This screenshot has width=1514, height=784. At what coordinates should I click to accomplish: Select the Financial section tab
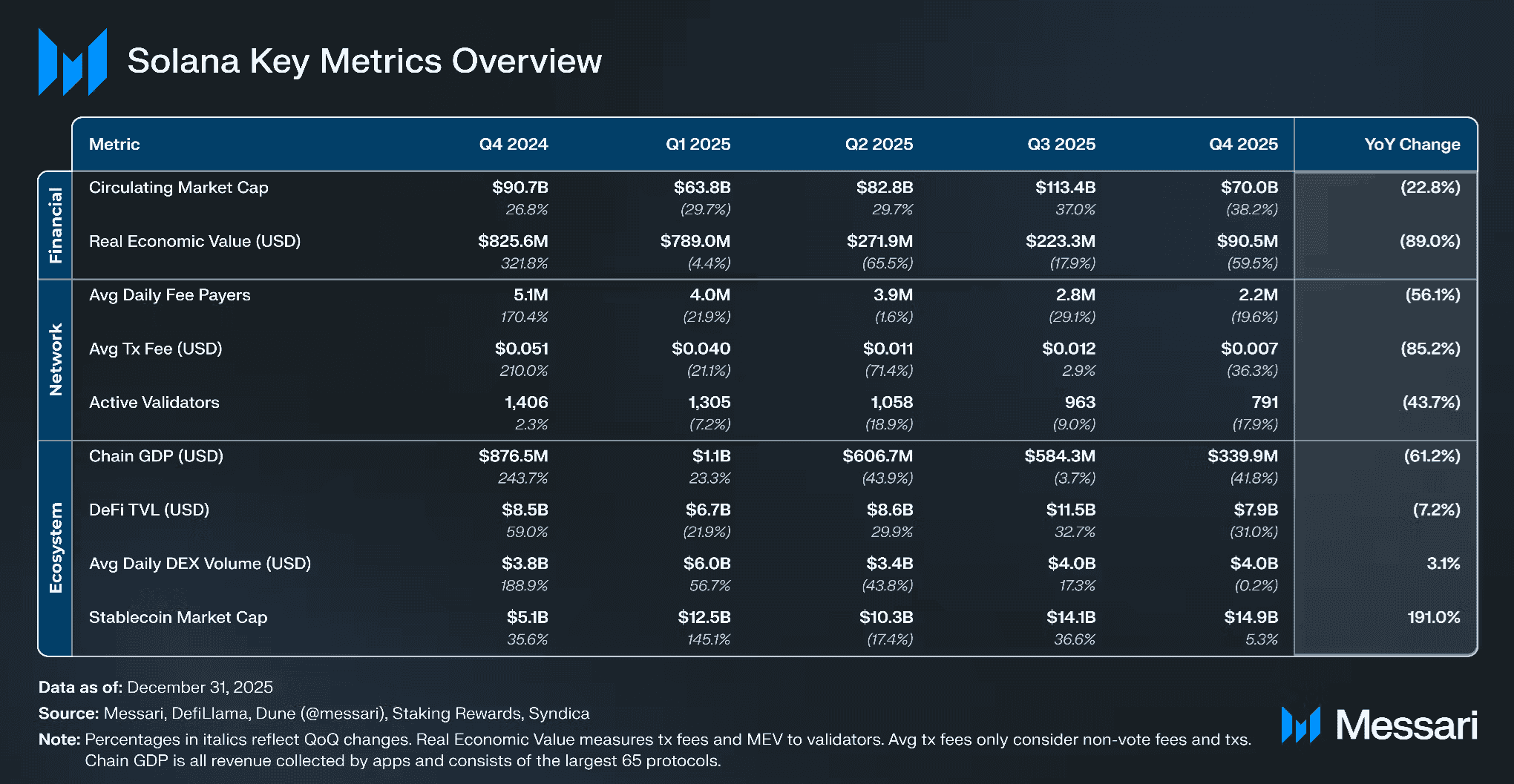(x=56, y=225)
